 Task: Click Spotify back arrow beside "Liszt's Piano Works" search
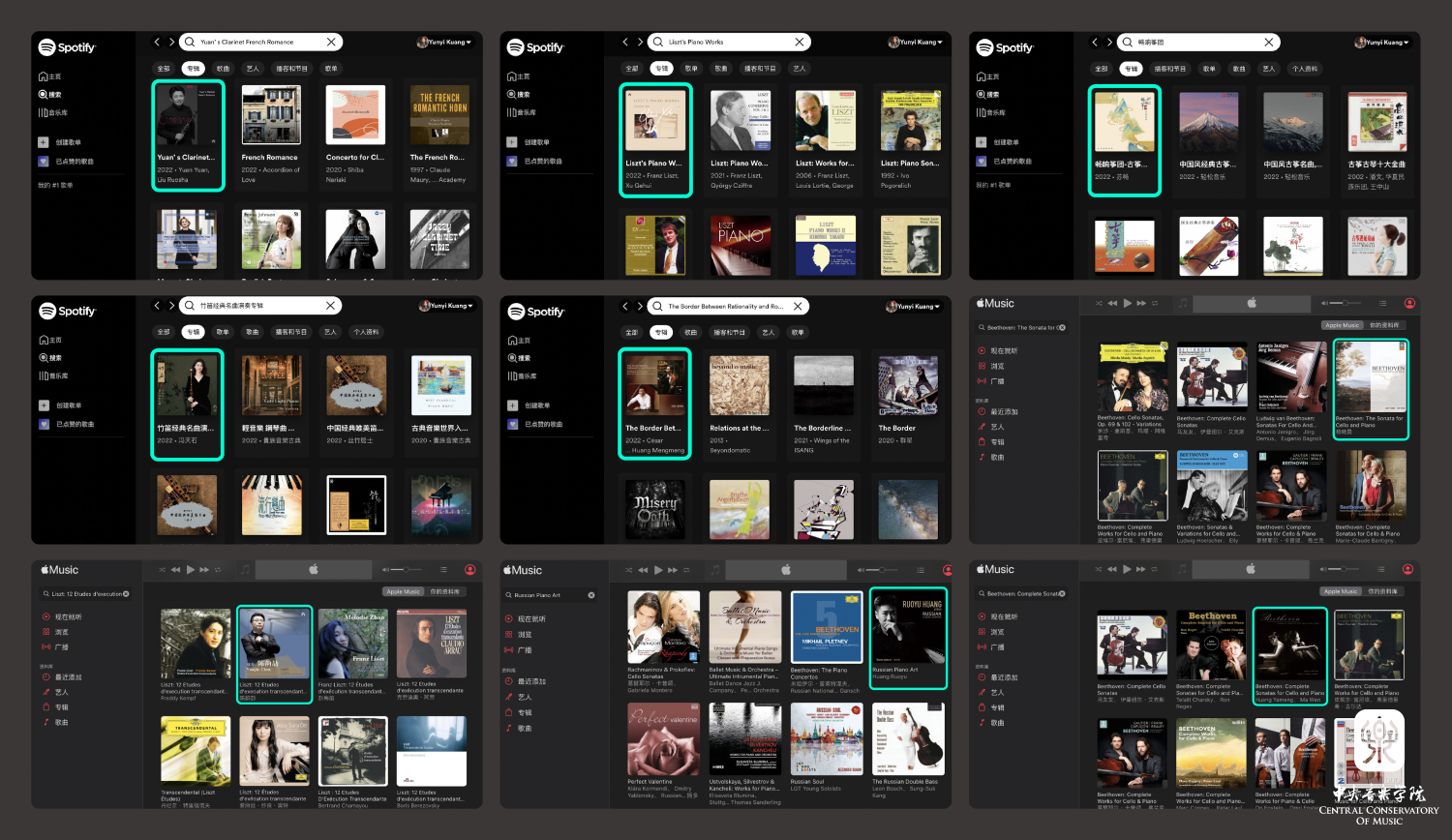click(x=625, y=42)
